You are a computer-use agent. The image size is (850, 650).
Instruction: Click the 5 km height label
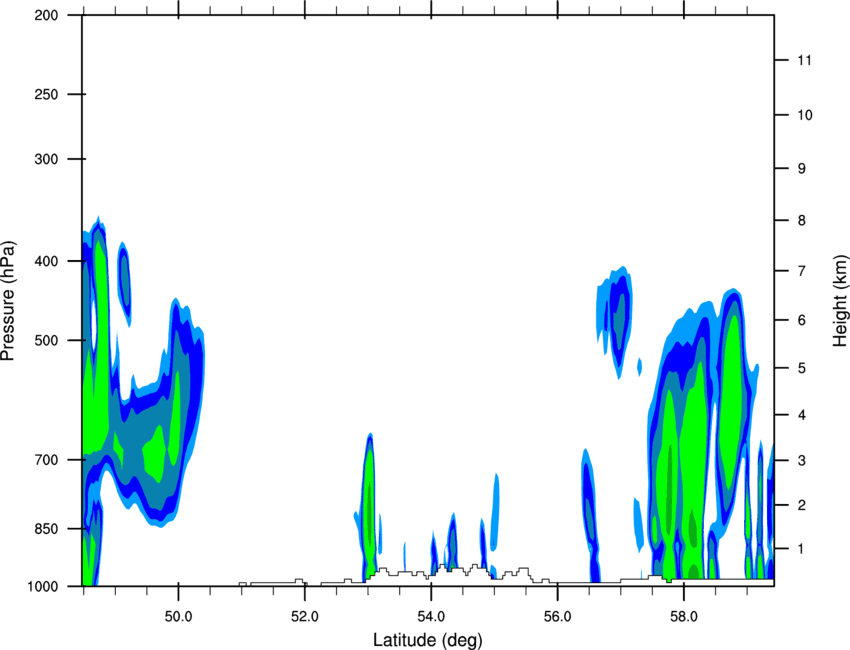[x=802, y=368]
